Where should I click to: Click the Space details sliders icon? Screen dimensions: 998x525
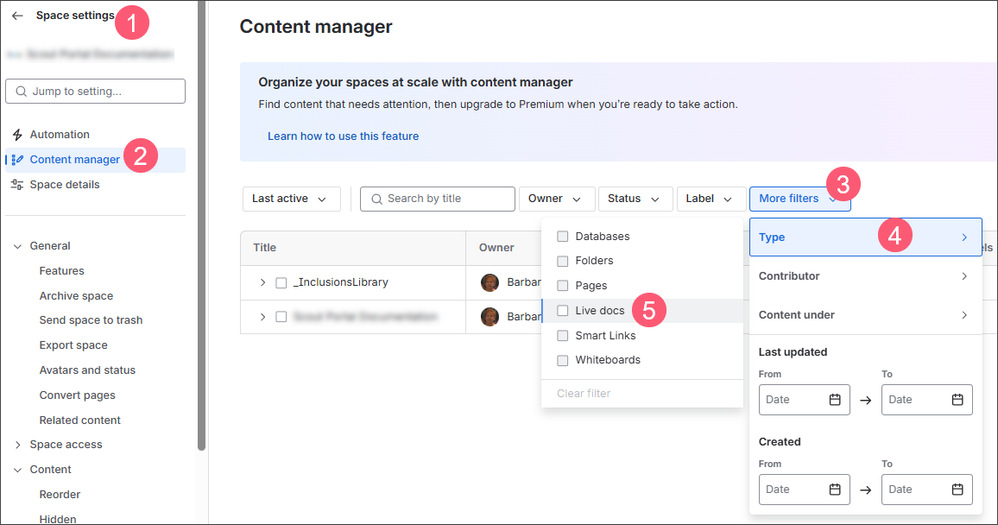pyautogui.click(x=17, y=185)
